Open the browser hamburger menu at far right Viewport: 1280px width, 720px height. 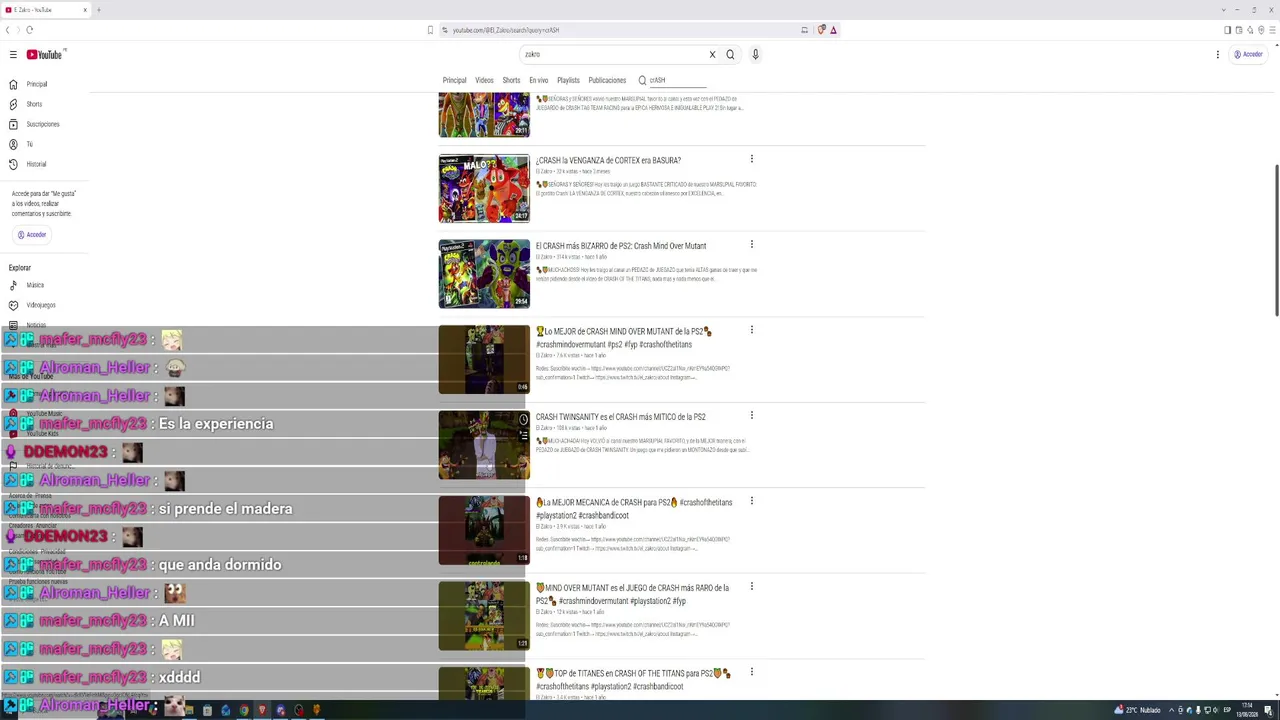point(1270,30)
